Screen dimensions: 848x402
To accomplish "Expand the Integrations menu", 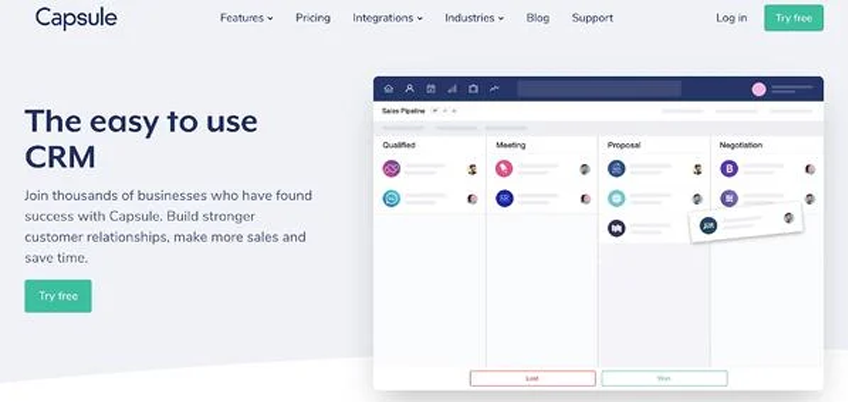I will [x=387, y=18].
